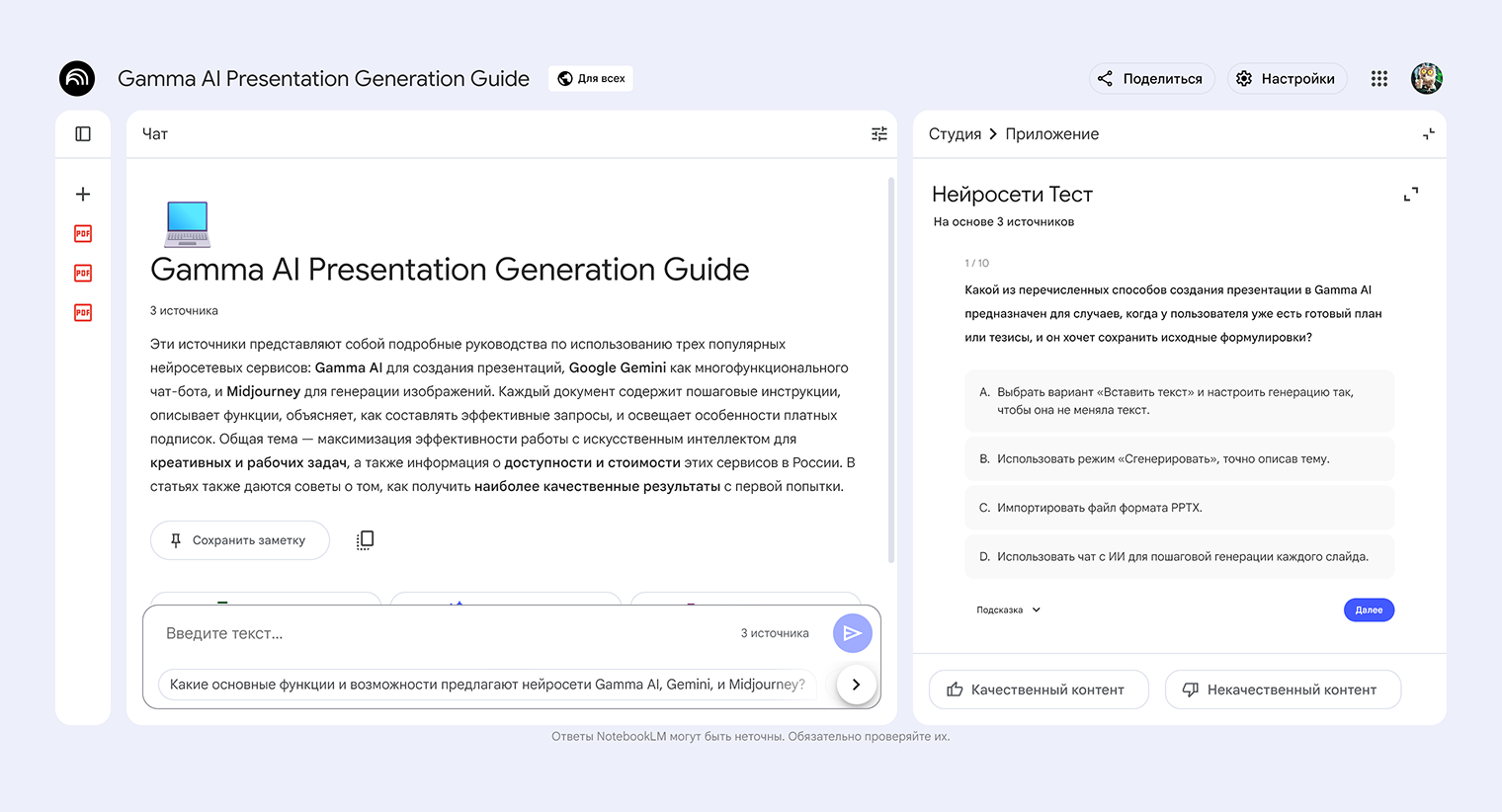This screenshot has width=1502, height=812.
Task: Click the «Нейросети Тест» quiz title
Action: [x=1012, y=195]
